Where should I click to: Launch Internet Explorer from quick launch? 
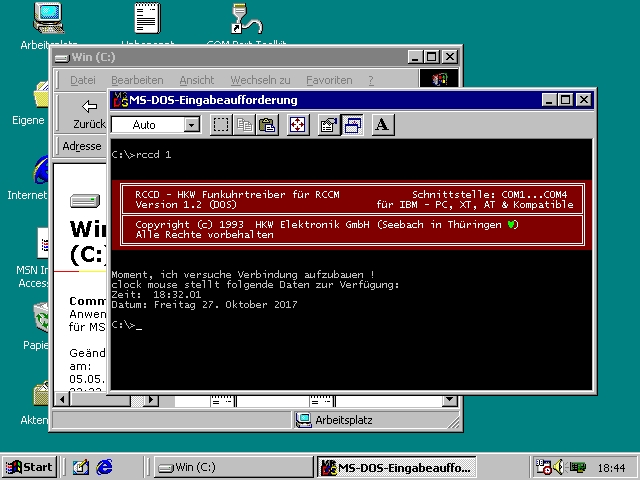point(104,467)
